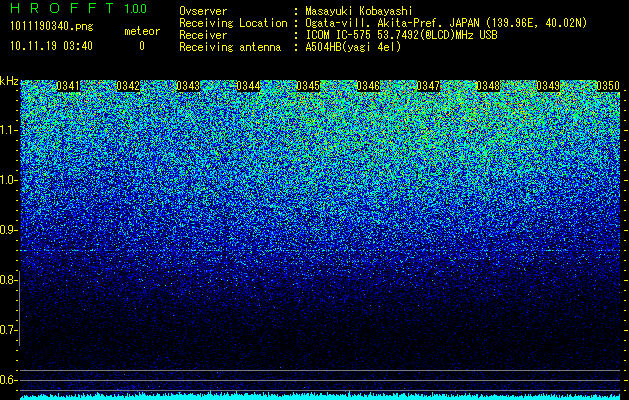Image resolution: width=629 pixels, height=400 pixels.
Task: Select the 0343 time marker
Action: click(x=188, y=86)
